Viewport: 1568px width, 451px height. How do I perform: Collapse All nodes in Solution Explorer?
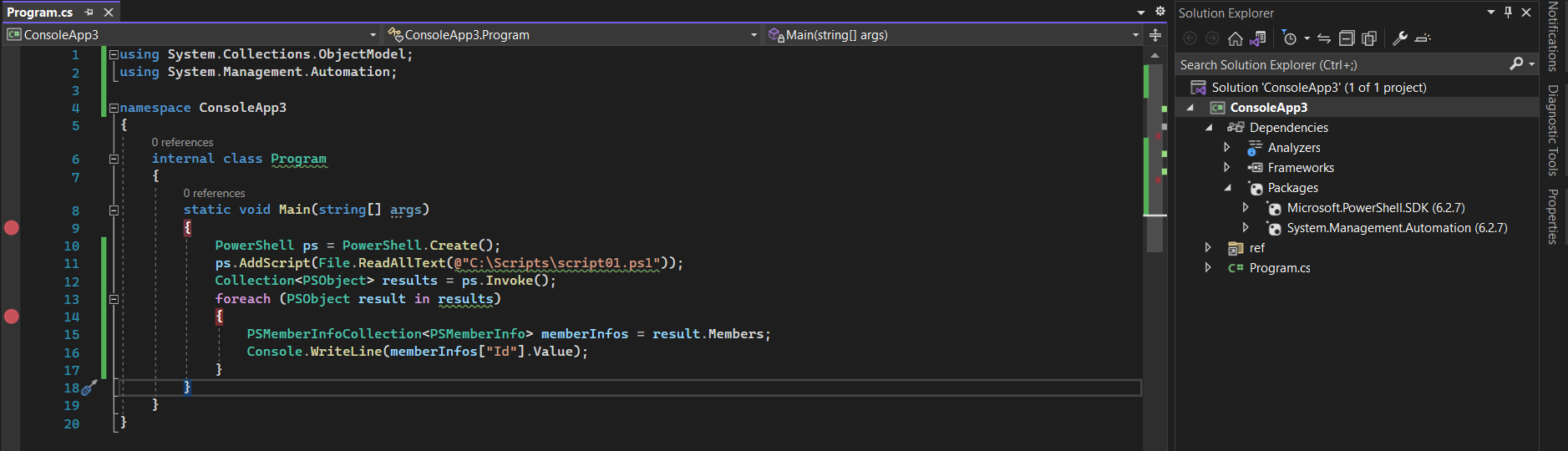coord(1347,38)
